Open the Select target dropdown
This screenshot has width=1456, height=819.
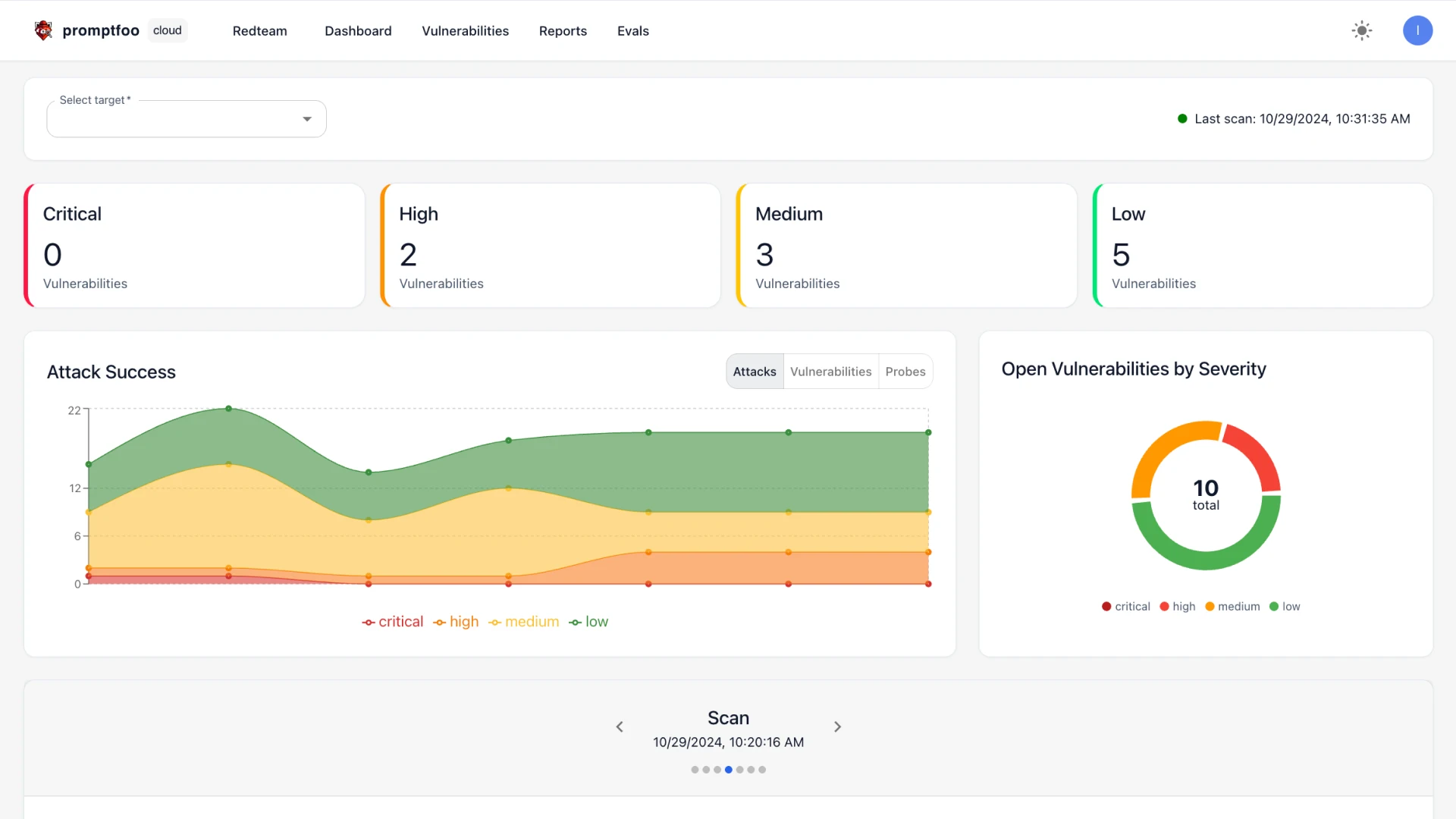click(186, 118)
